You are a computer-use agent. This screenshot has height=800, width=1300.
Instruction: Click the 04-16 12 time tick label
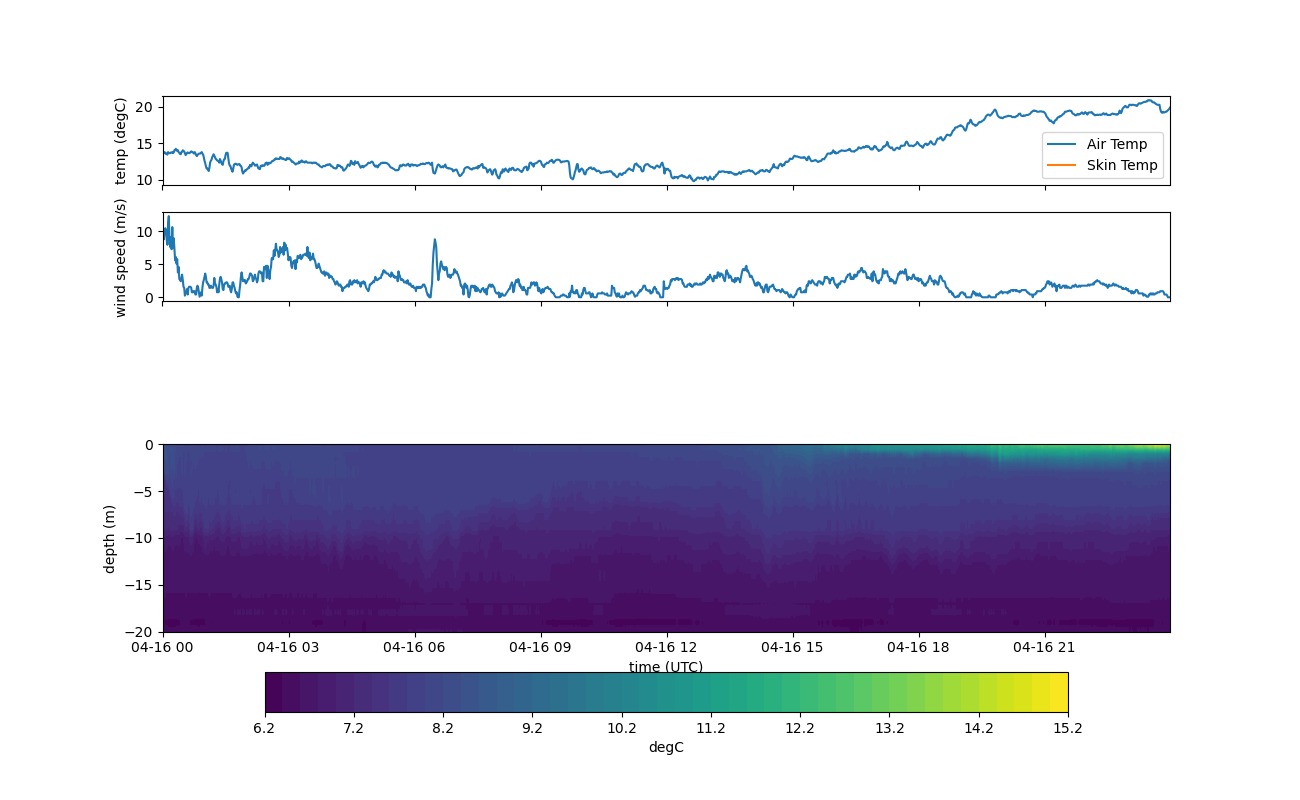pos(667,647)
